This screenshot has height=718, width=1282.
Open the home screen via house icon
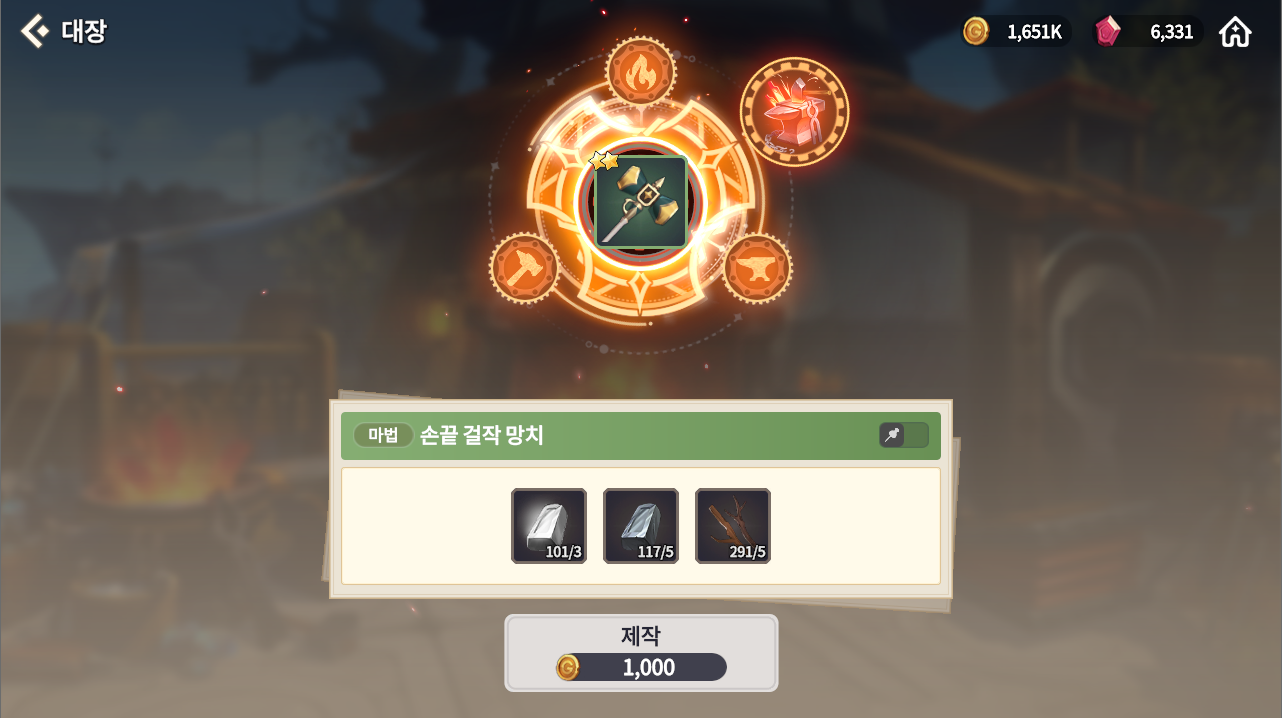(1235, 32)
